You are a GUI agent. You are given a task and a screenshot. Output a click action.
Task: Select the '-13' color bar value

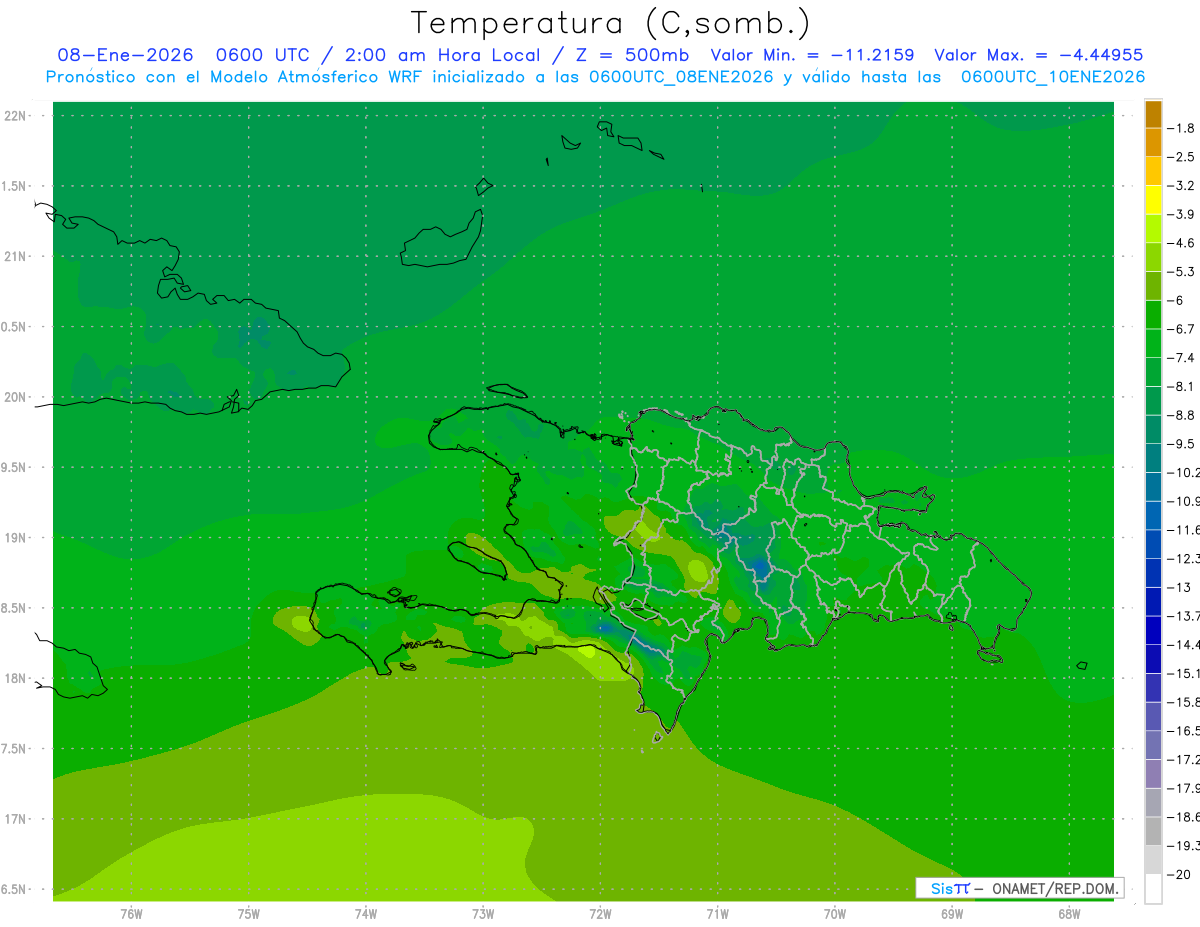point(1179,587)
